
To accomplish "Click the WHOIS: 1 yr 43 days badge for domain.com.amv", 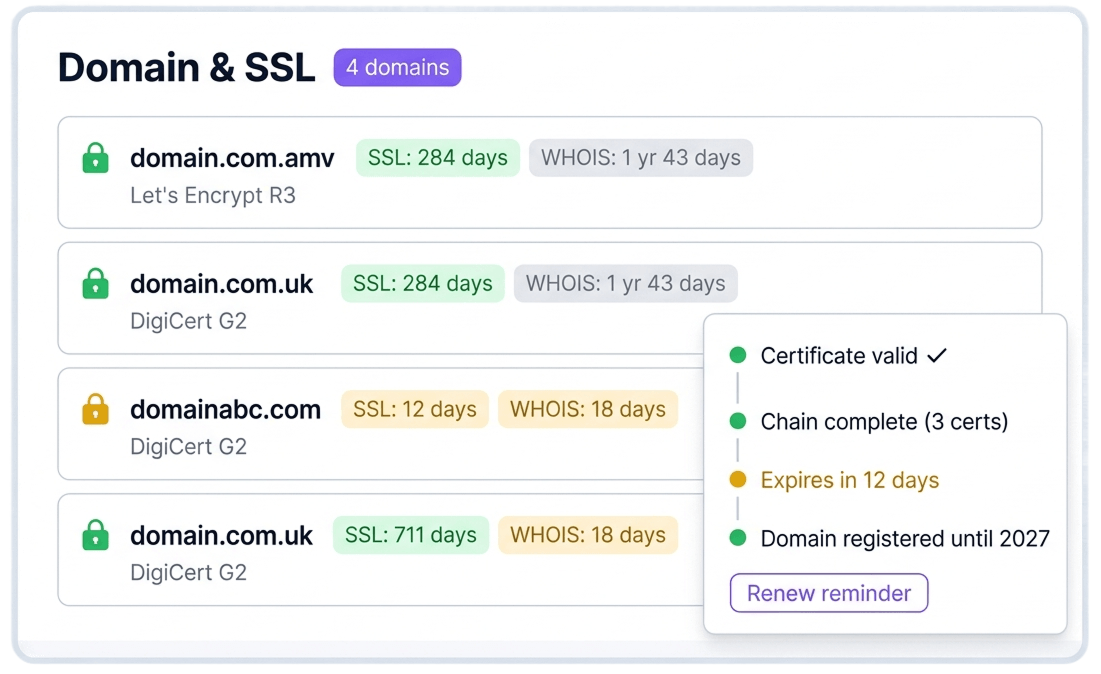I will 640,158.
